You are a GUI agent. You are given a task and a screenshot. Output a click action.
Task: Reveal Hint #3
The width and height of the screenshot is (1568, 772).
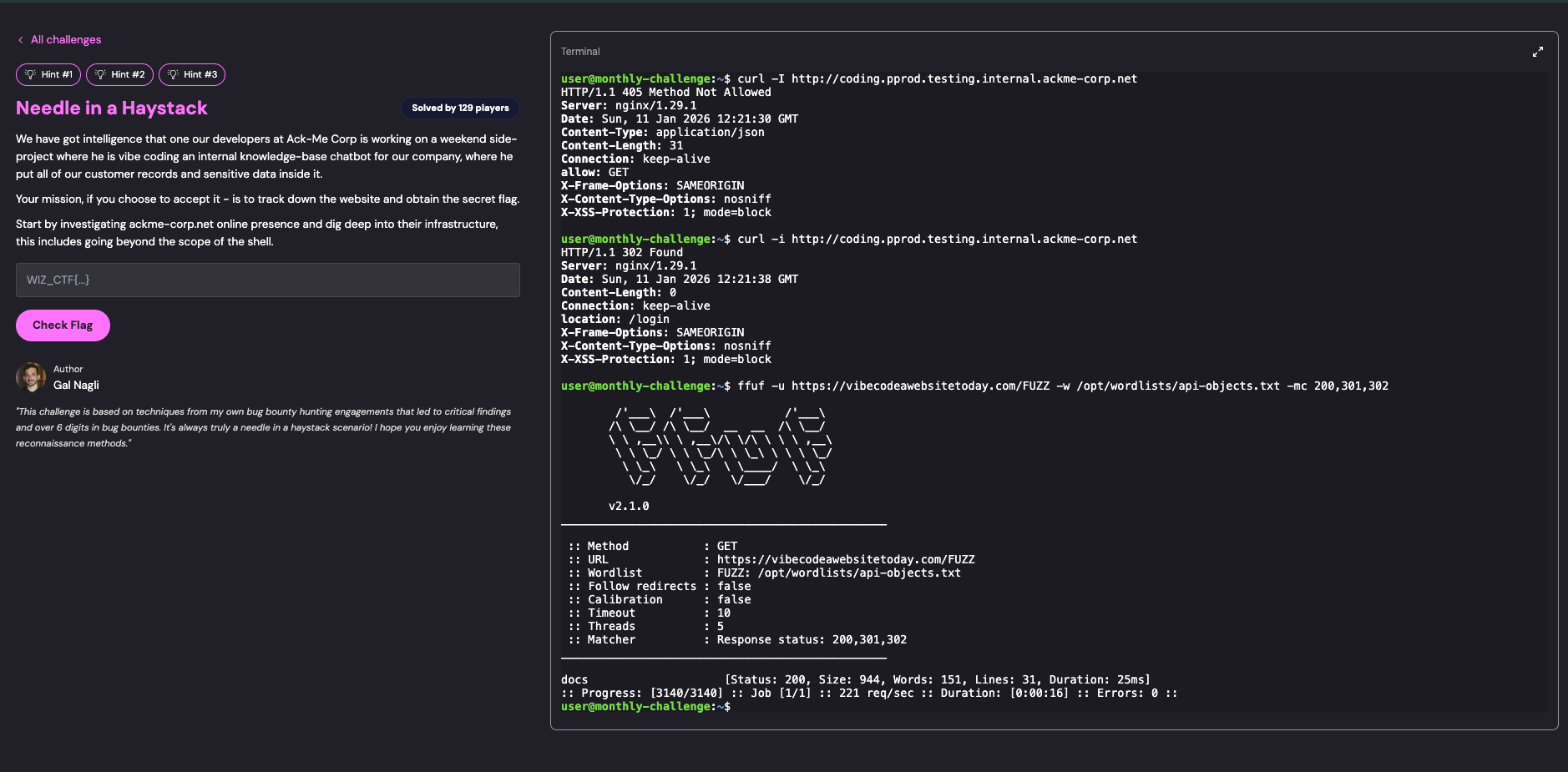click(192, 74)
